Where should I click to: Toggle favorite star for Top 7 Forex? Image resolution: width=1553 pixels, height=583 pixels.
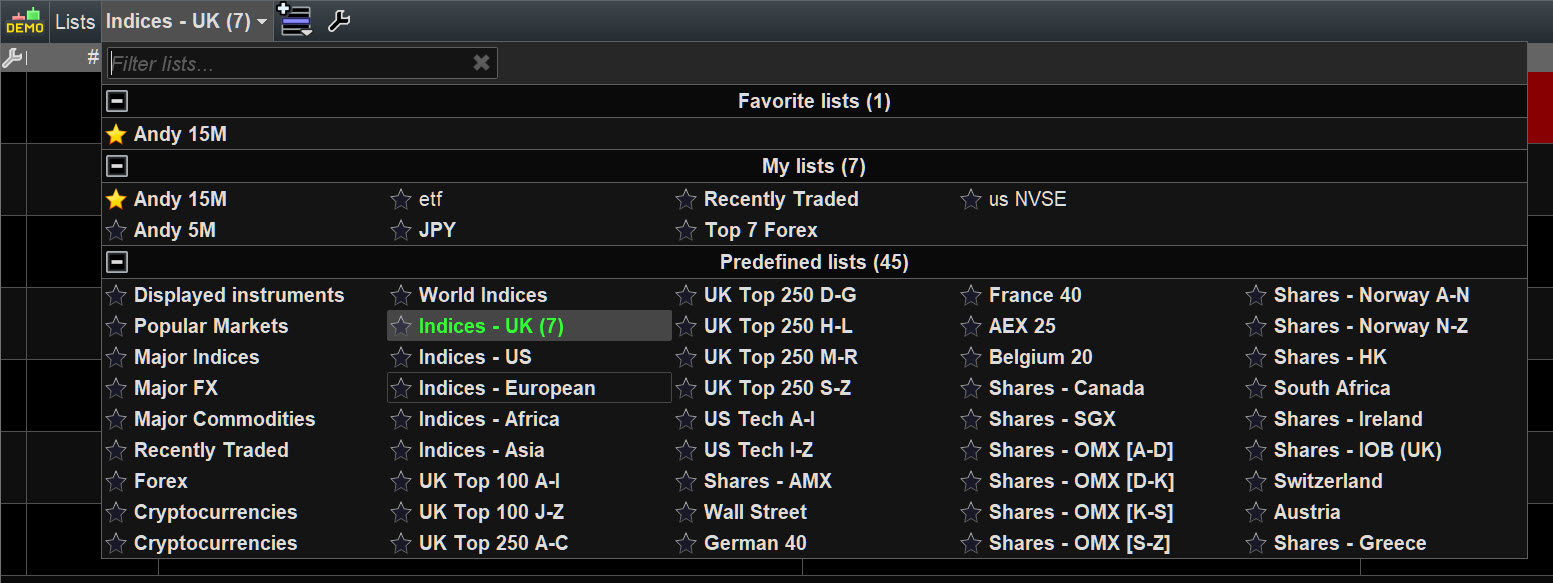pyautogui.click(x=686, y=231)
